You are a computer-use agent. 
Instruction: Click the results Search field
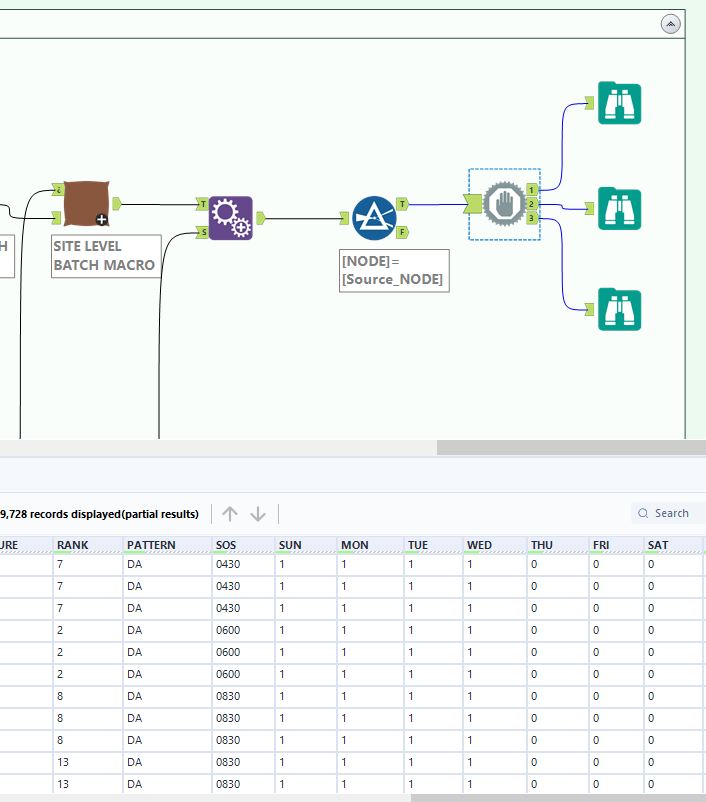point(672,513)
